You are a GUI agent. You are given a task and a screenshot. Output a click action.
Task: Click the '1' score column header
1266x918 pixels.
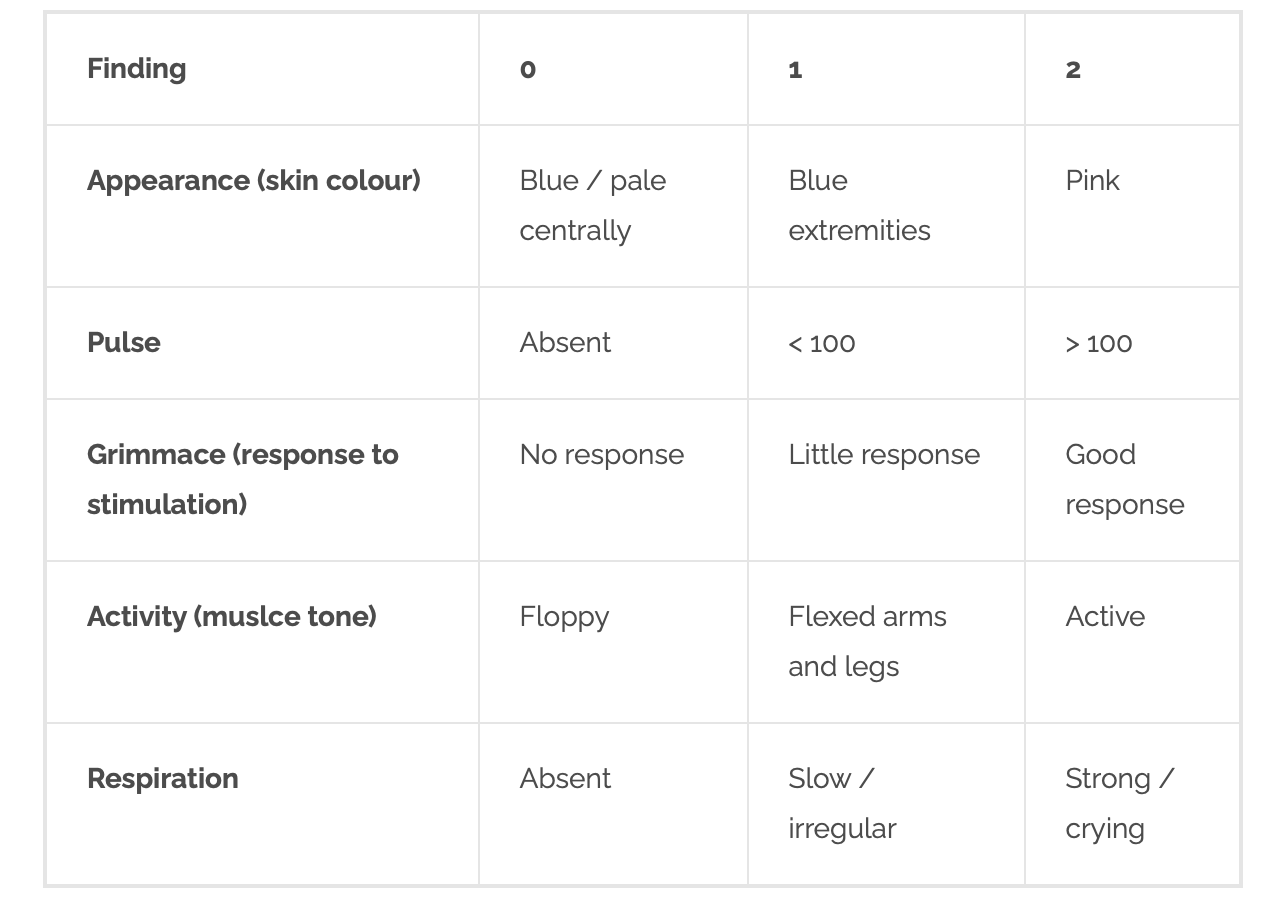coord(795,69)
